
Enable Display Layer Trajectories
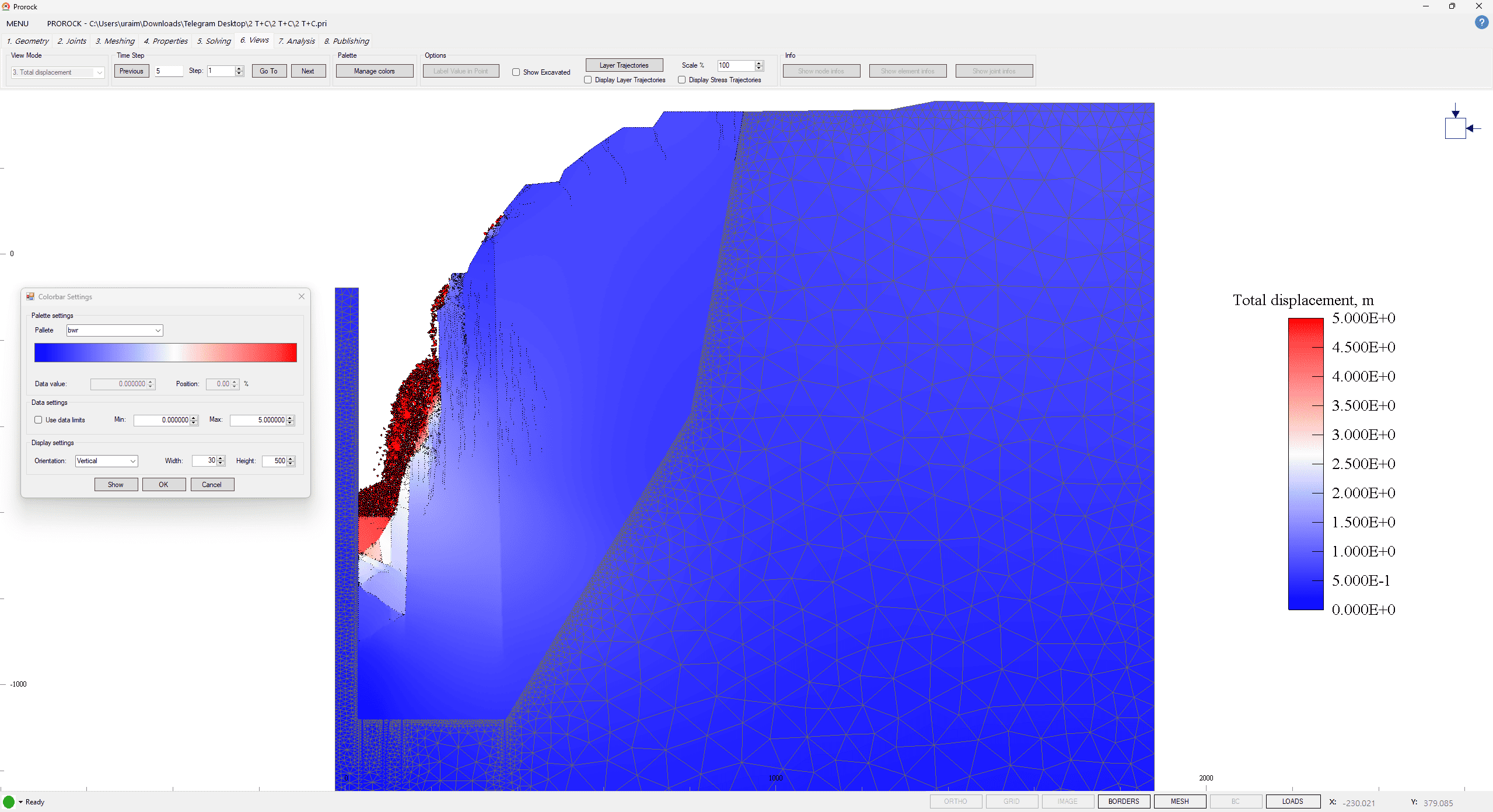coord(588,80)
